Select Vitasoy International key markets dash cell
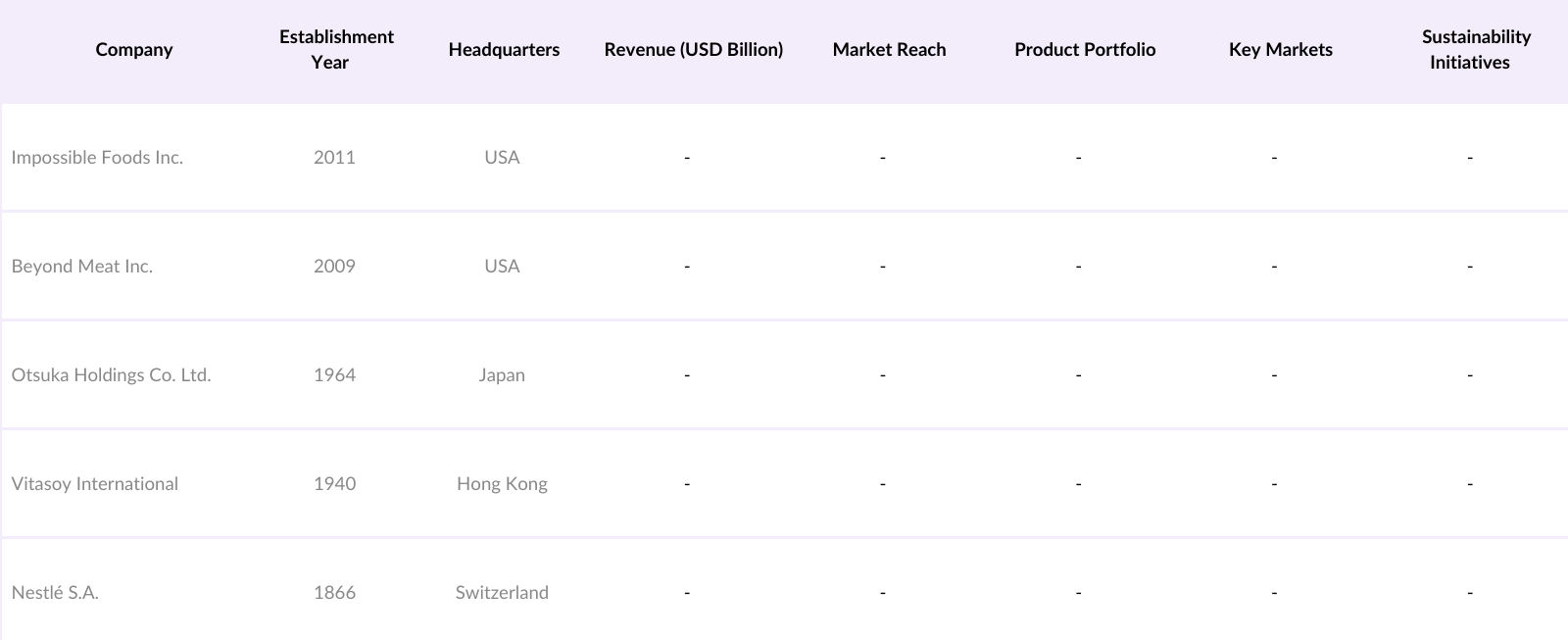The image size is (1568, 640). [x=1274, y=484]
